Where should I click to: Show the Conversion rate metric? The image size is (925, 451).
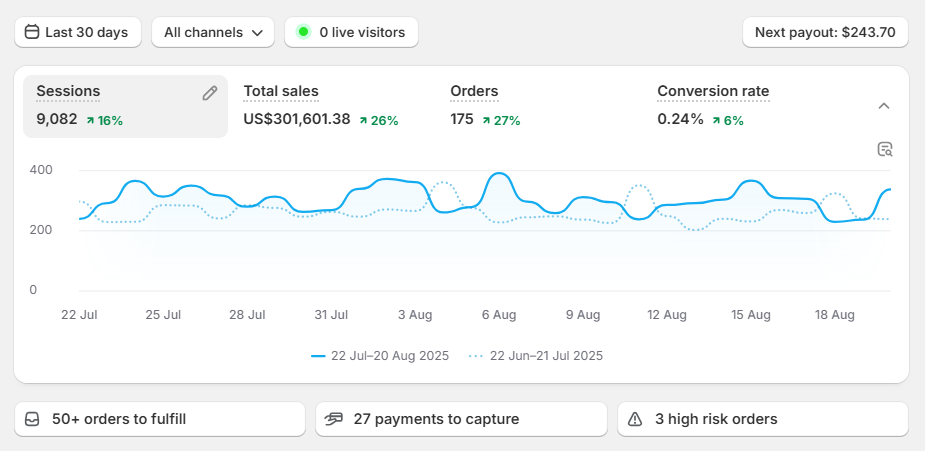713,92
